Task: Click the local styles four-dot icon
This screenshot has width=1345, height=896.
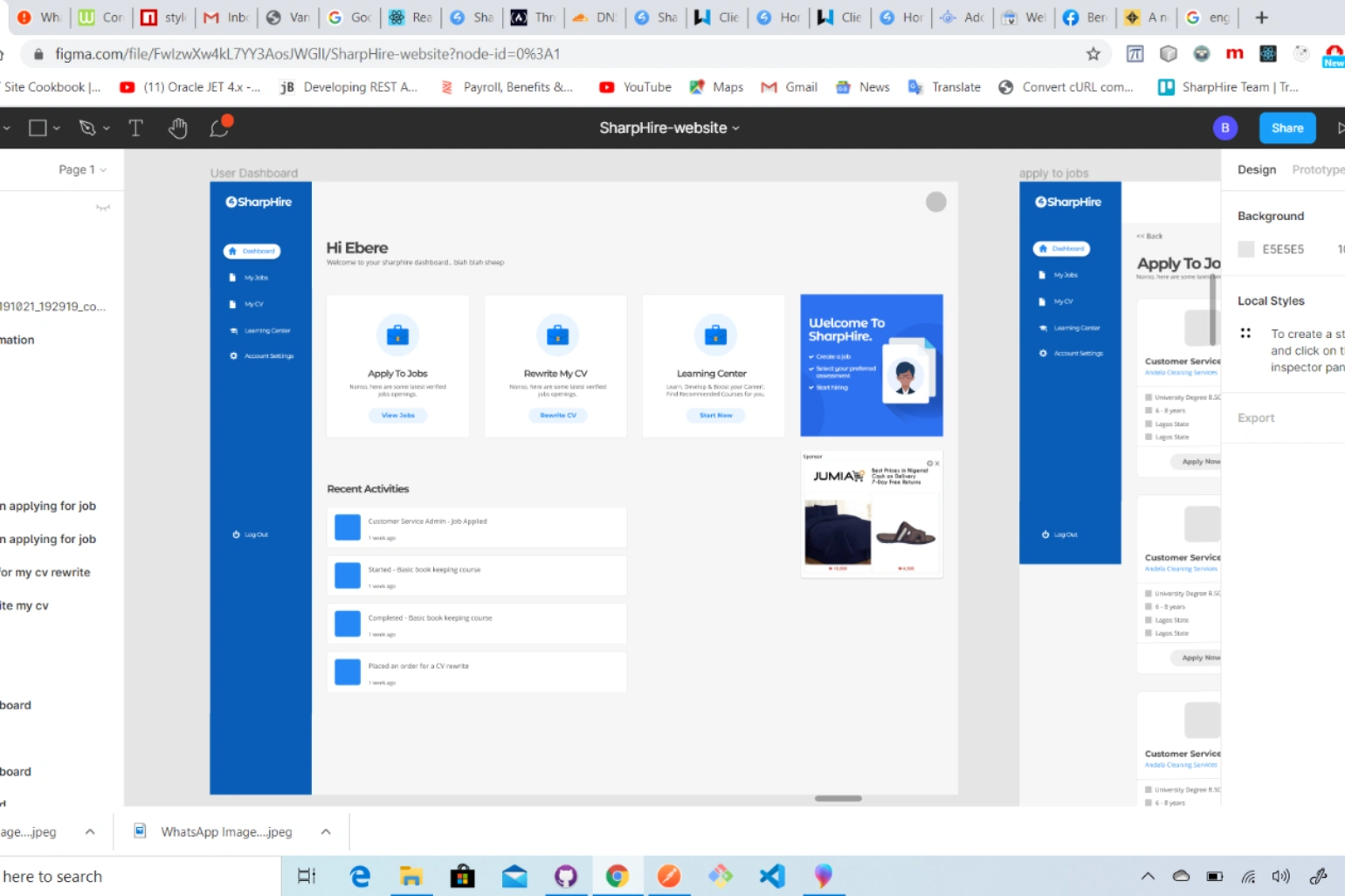Action: click(x=1245, y=333)
